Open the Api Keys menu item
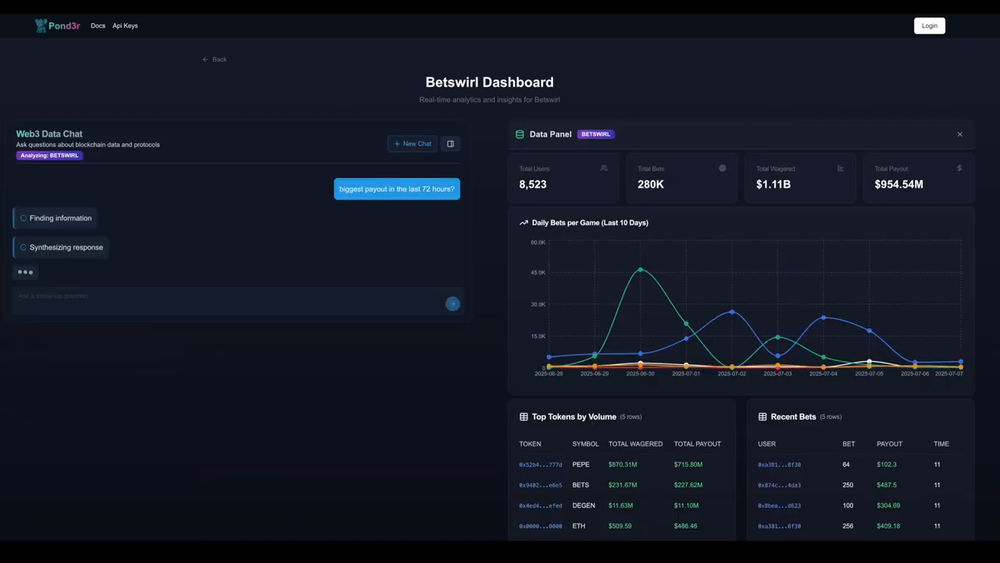Image resolution: width=1000 pixels, height=563 pixels. [125, 26]
